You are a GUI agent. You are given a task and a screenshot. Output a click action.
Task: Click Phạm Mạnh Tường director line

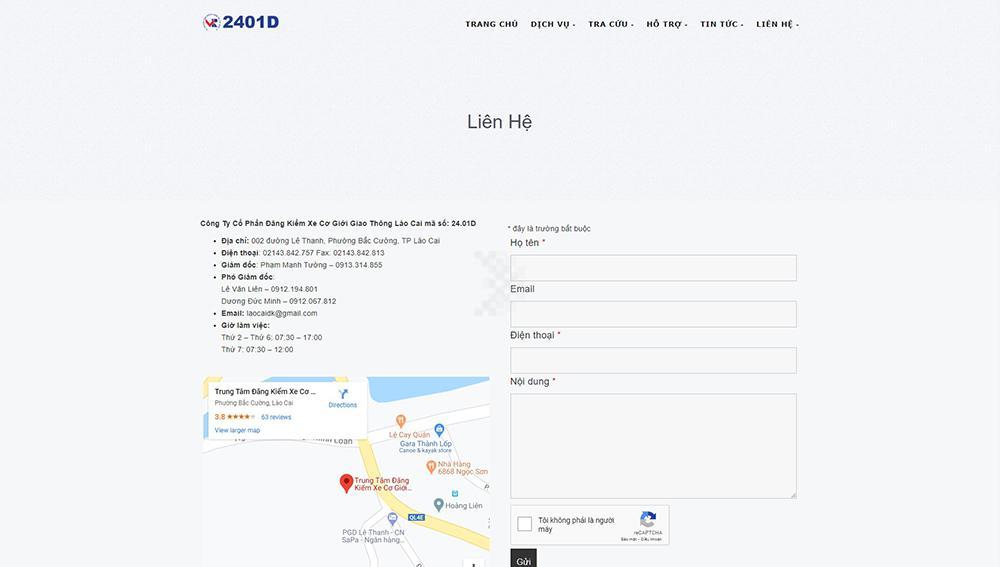coord(302,265)
